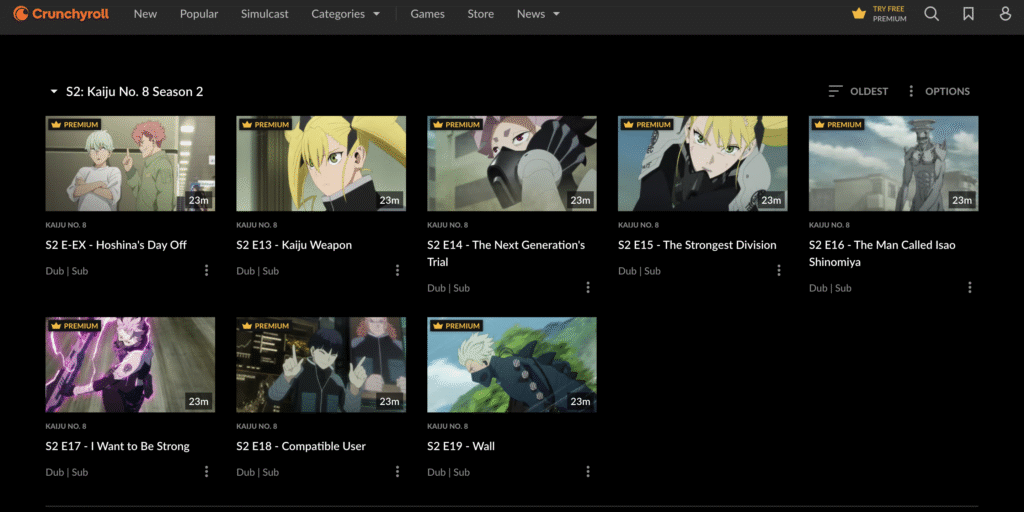The width and height of the screenshot is (1024, 512).
Task: Open three-dot menu for Hoshina's Day Off
Action: [x=206, y=270]
